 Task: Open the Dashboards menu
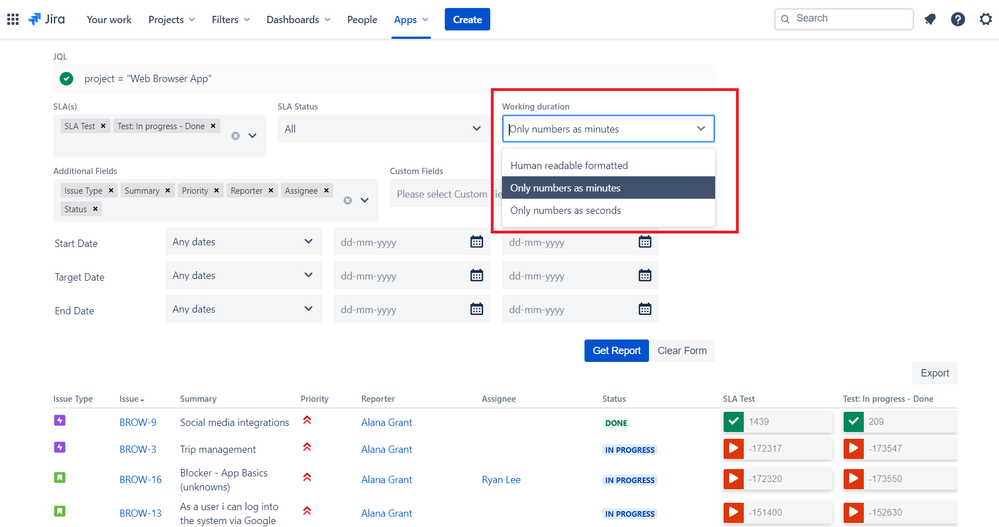298,20
